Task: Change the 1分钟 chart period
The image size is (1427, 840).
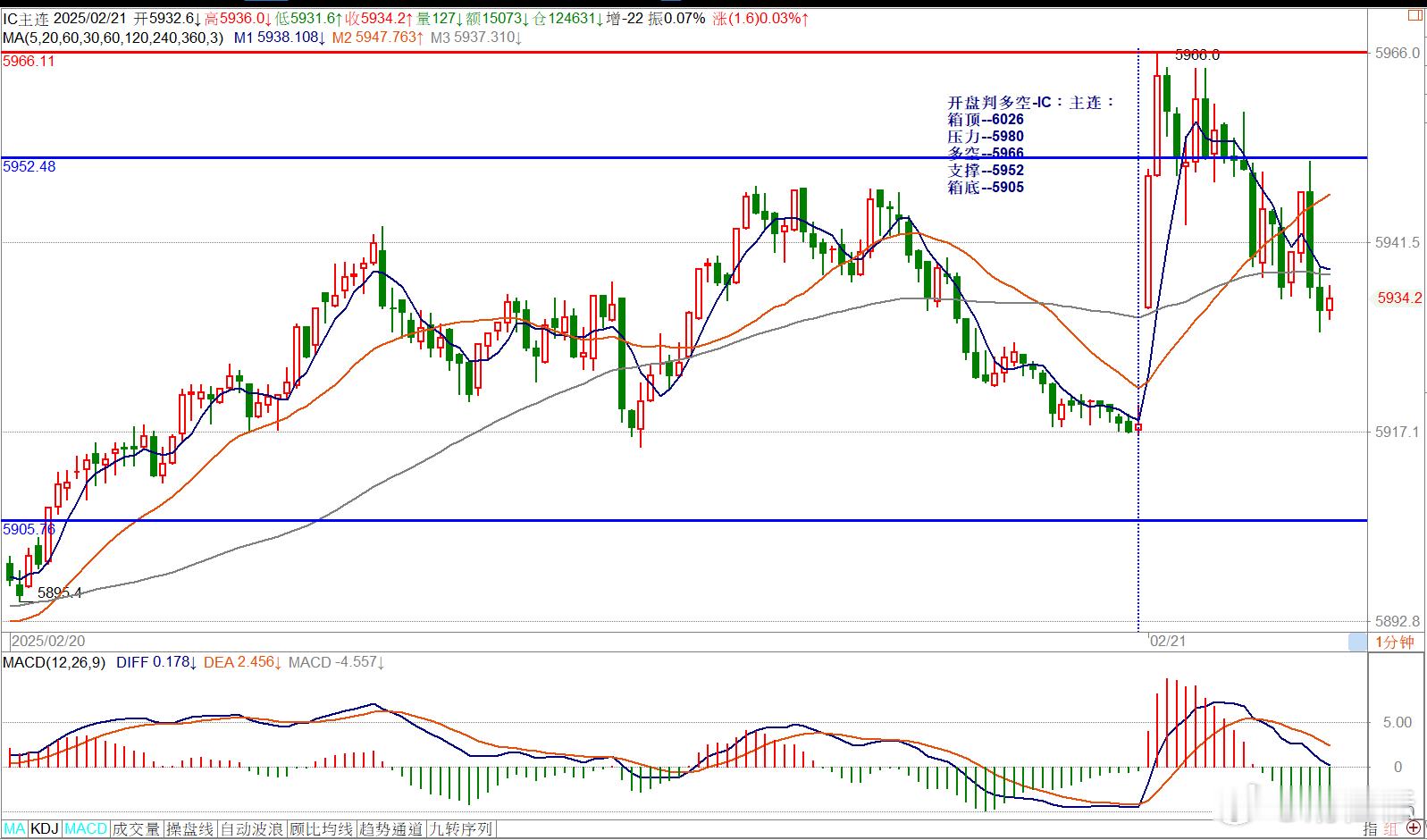Action: coord(1395,642)
